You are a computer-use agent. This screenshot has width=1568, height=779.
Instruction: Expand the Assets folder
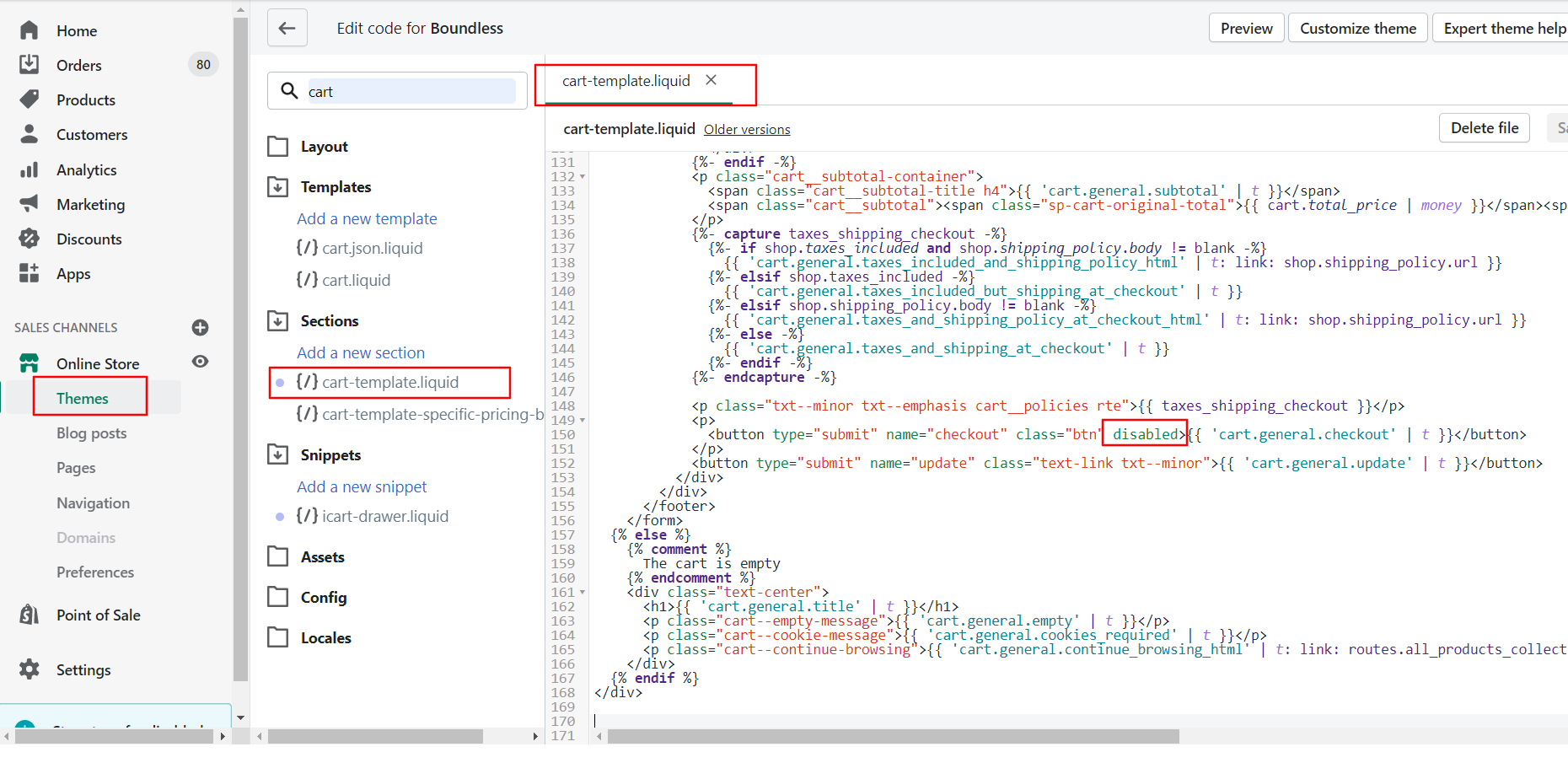click(278, 556)
